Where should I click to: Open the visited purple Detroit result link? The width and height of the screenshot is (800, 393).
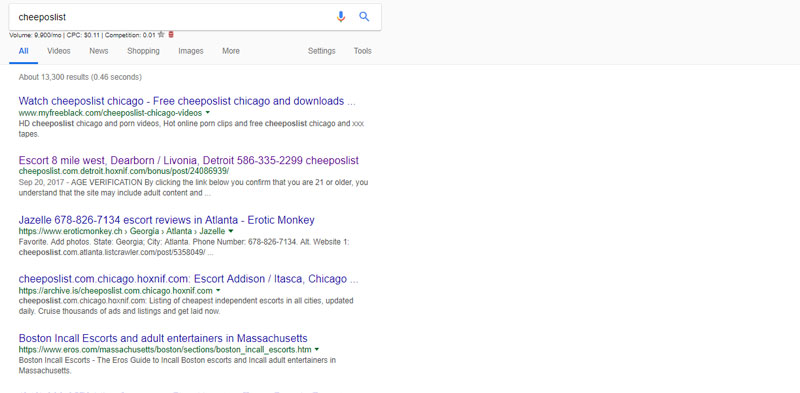coord(188,160)
